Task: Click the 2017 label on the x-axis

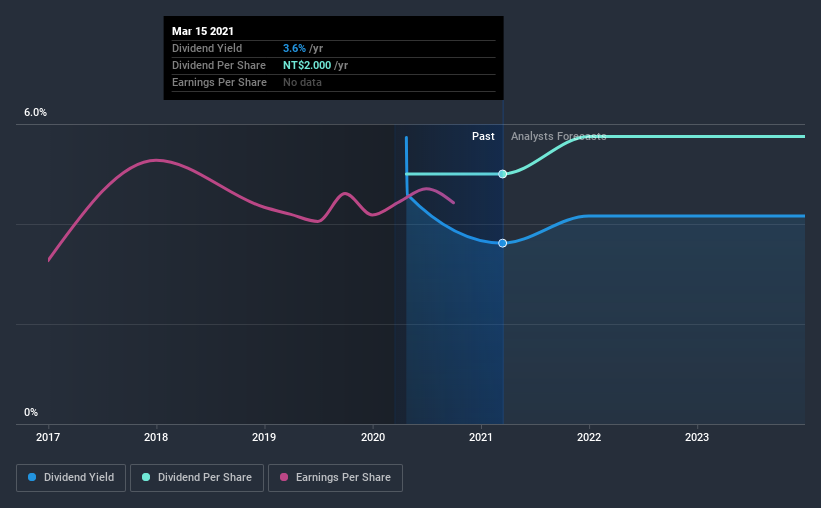Action: [48, 437]
